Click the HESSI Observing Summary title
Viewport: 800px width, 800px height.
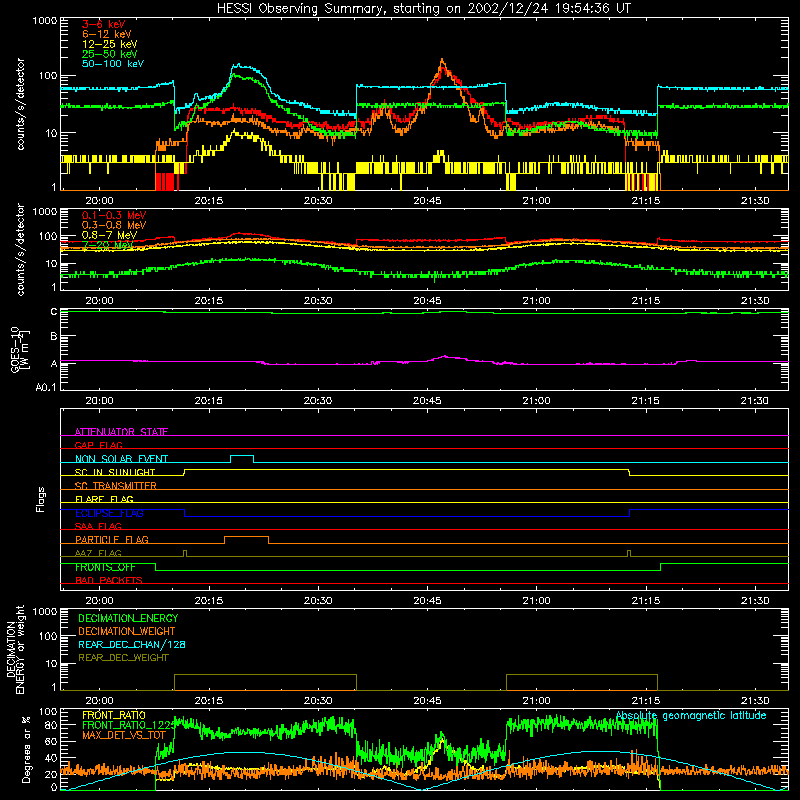[x=424, y=9]
